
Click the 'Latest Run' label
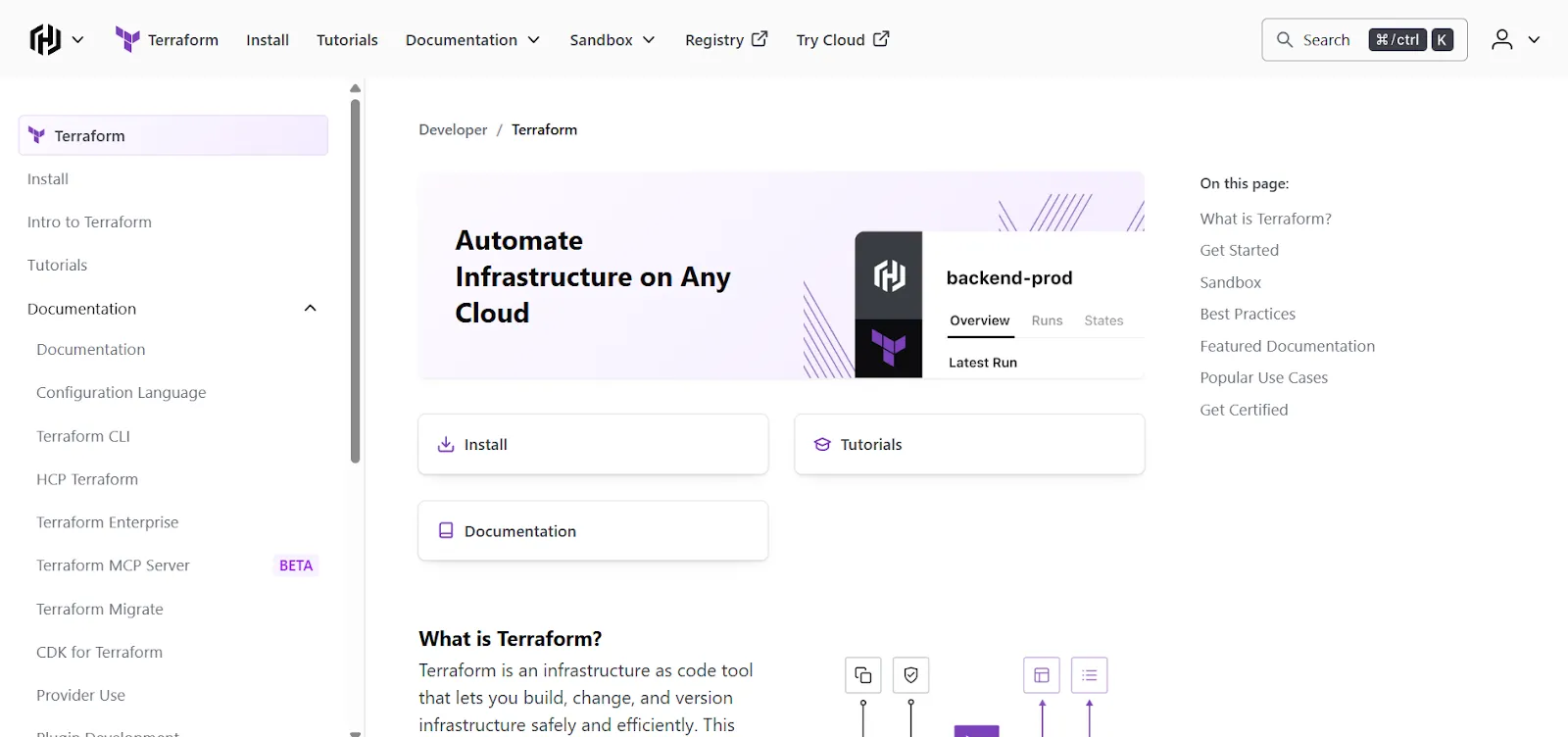pos(983,363)
